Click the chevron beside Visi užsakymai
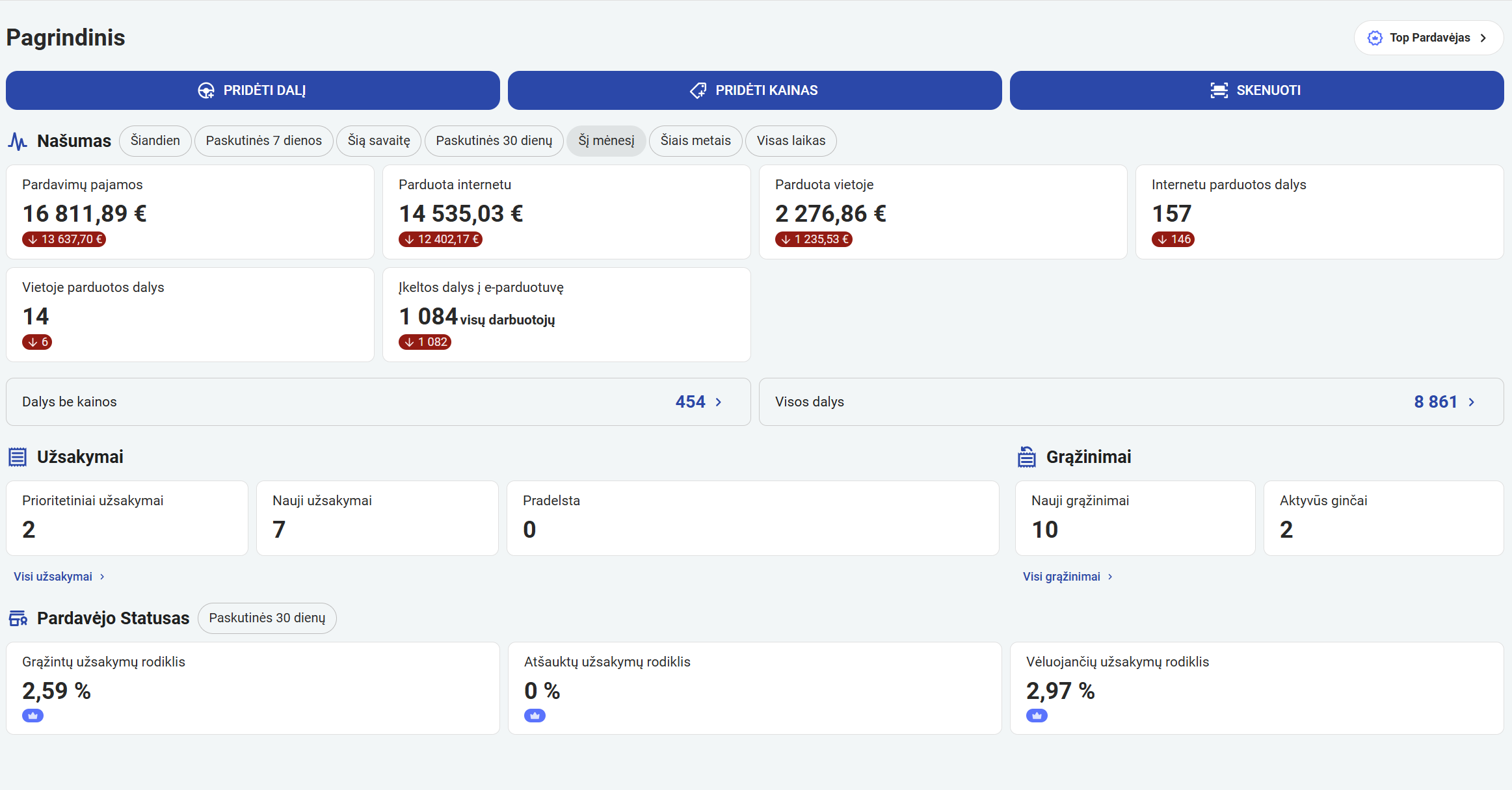The height and width of the screenshot is (790, 1512). coord(102,577)
